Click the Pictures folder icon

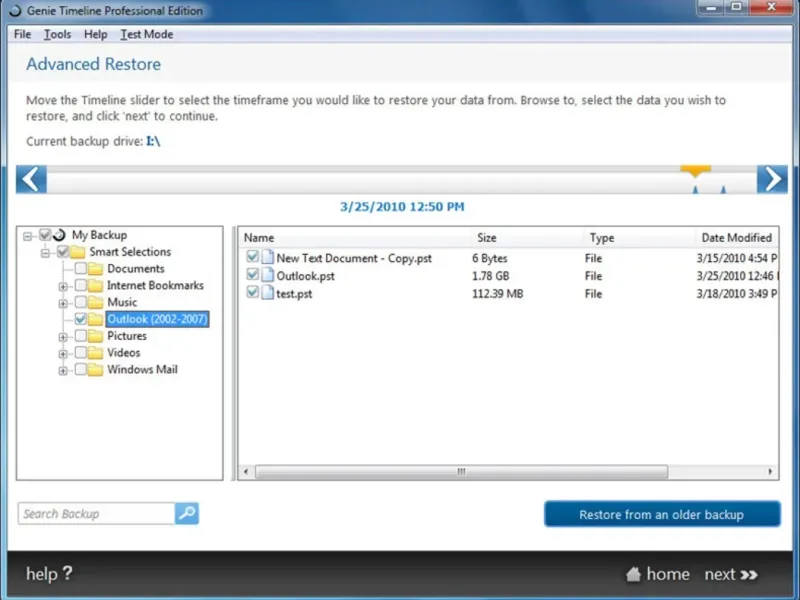[95, 336]
